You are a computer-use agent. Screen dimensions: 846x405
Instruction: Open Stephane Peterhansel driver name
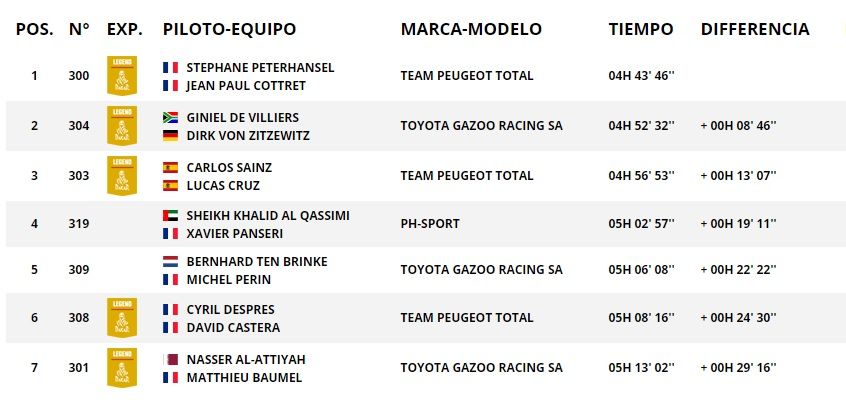pos(260,68)
